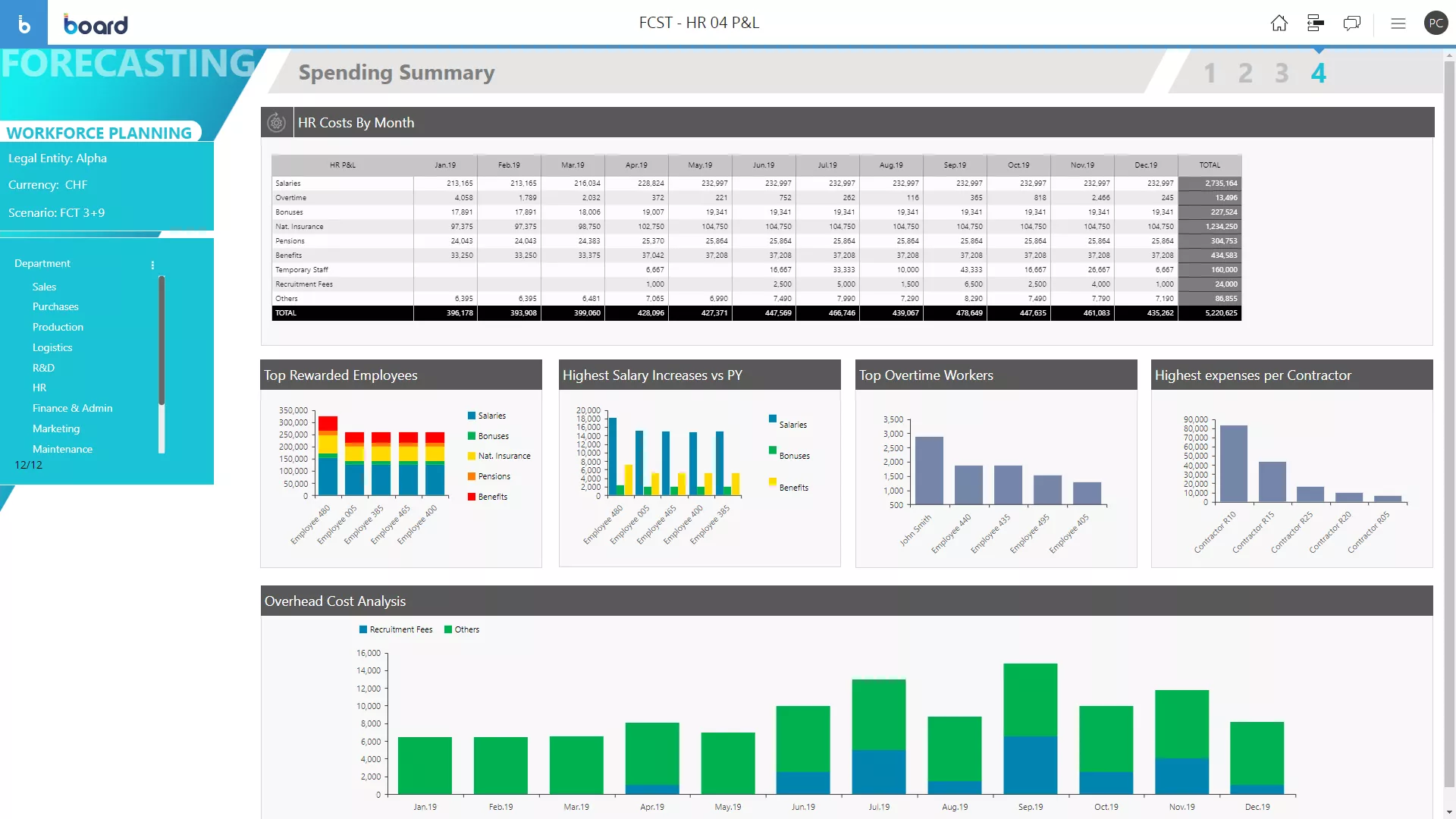
Task: Click the PC user avatar
Action: coord(1436,23)
